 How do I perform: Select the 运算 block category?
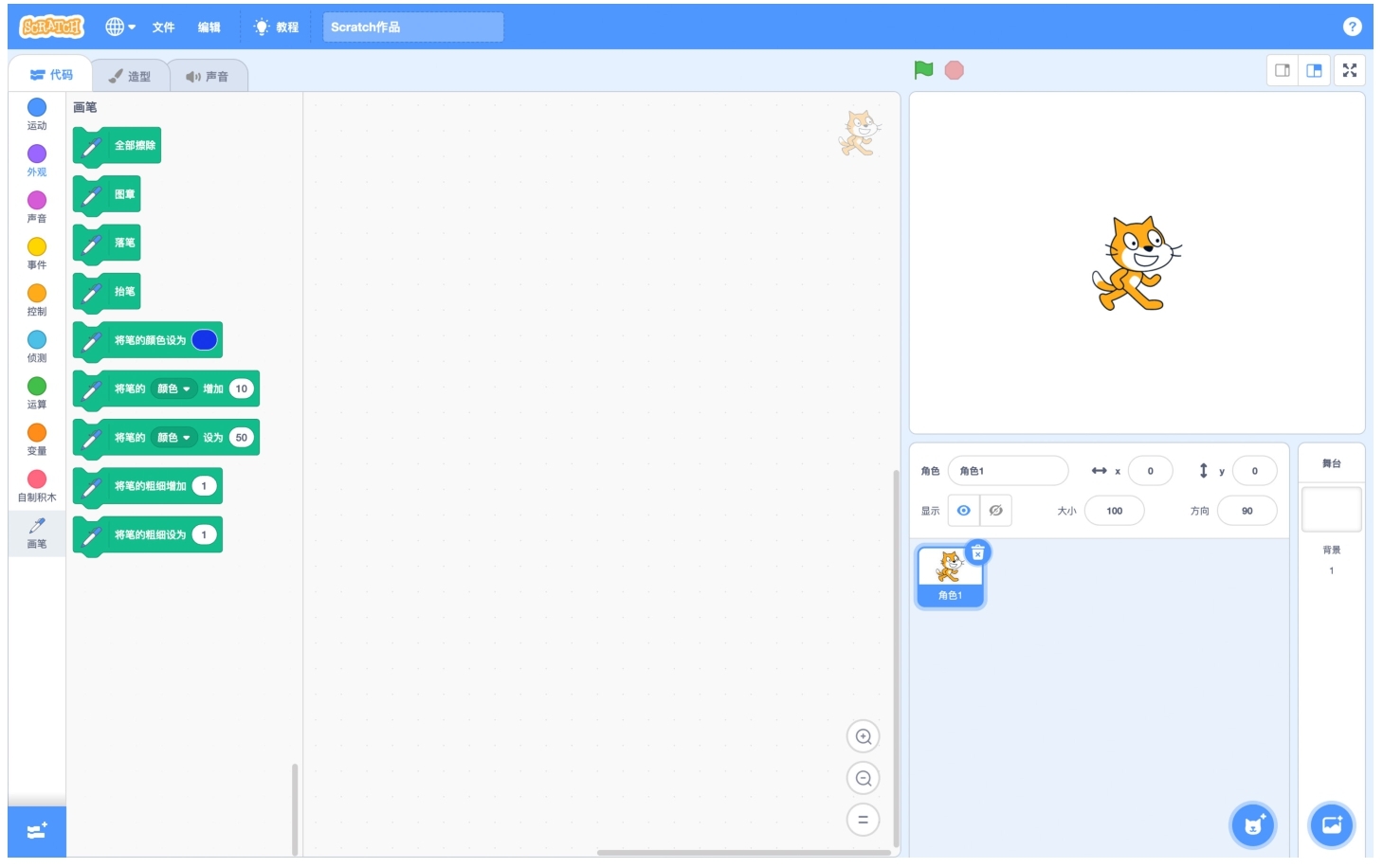click(x=37, y=392)
